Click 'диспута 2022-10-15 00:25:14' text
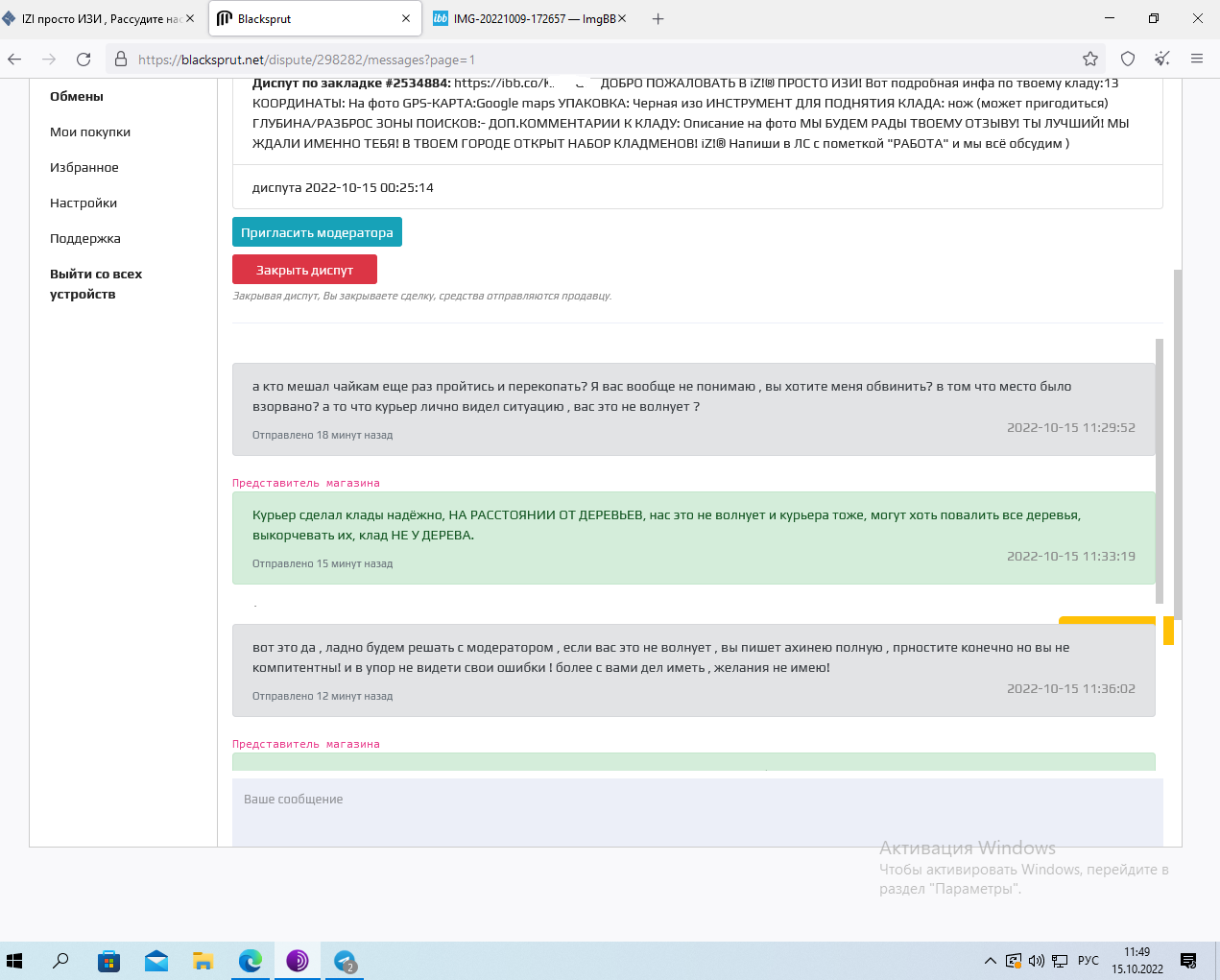The height and width of the screenshot is (980, 1220). coord(343,187)
